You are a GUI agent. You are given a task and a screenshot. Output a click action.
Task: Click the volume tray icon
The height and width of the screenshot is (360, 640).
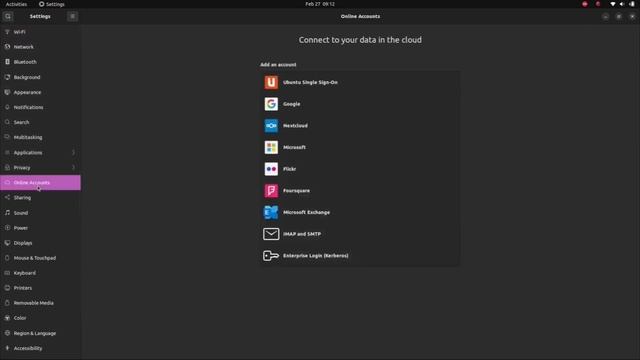pyautogui.click(x=622, y=4)
